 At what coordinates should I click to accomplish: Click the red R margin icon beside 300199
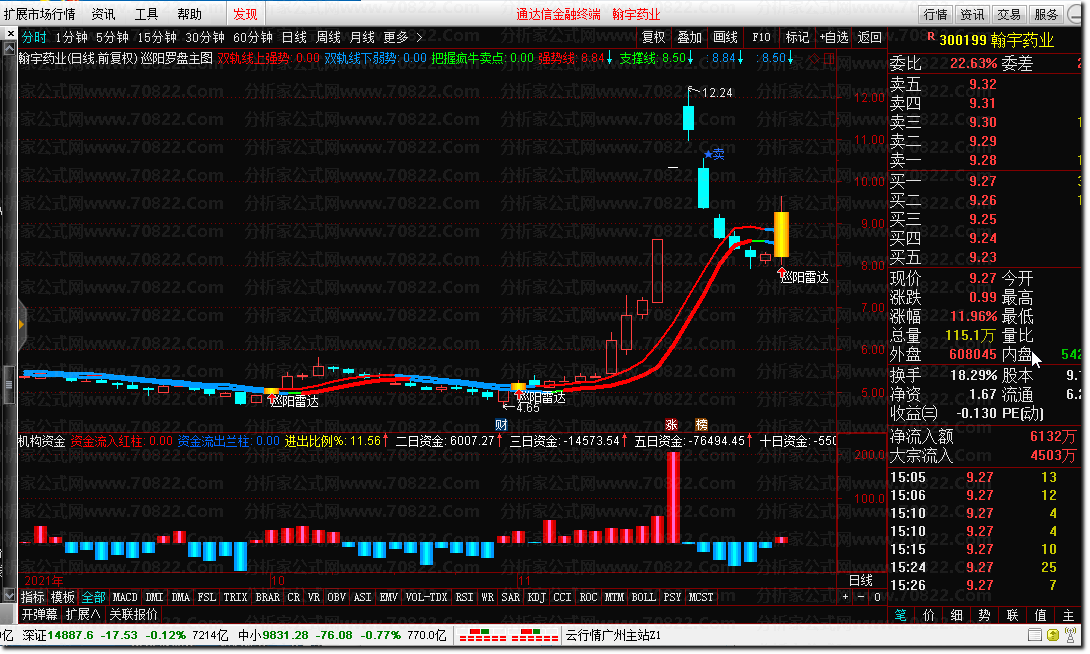coord(931,36)
